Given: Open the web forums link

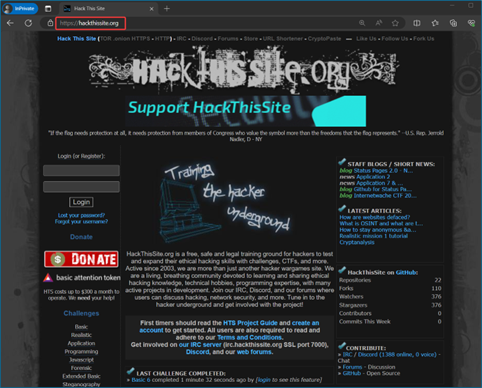Looking at the screenshot, I should click(x=254, y=352).
